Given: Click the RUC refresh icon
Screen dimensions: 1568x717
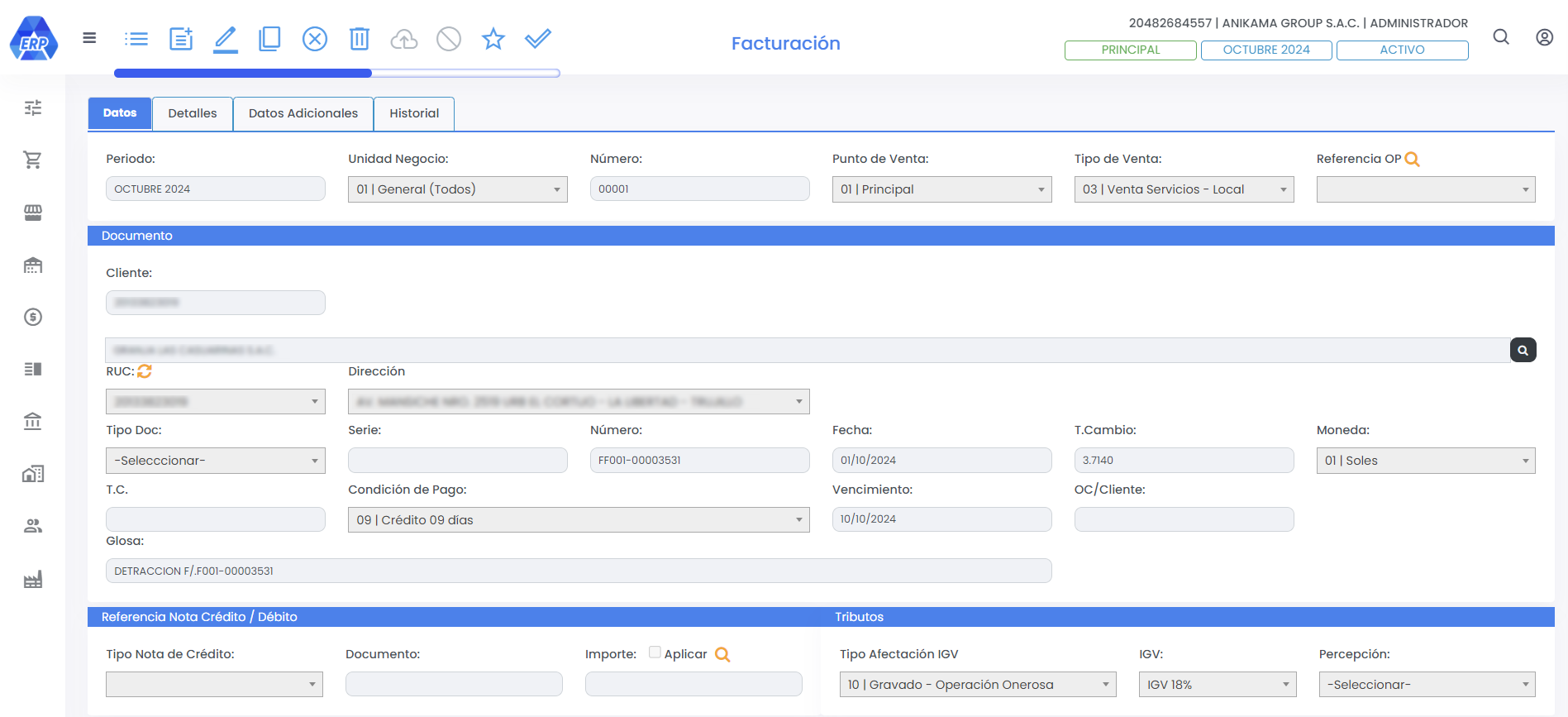Looking at the screenshot, I should (x=145, y=371).
